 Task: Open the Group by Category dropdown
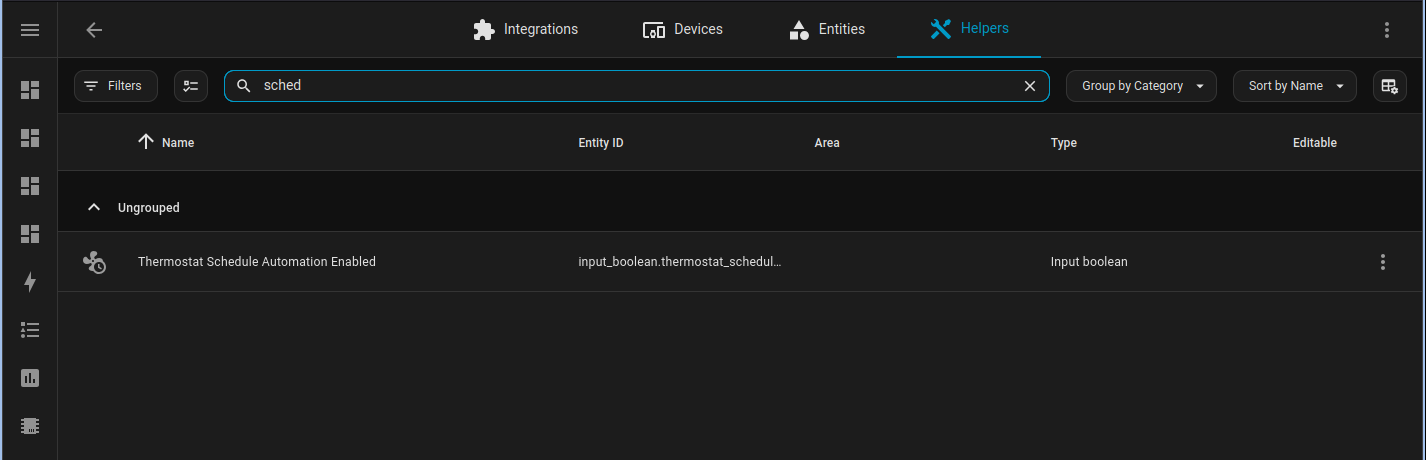[x=1141, y=86]
